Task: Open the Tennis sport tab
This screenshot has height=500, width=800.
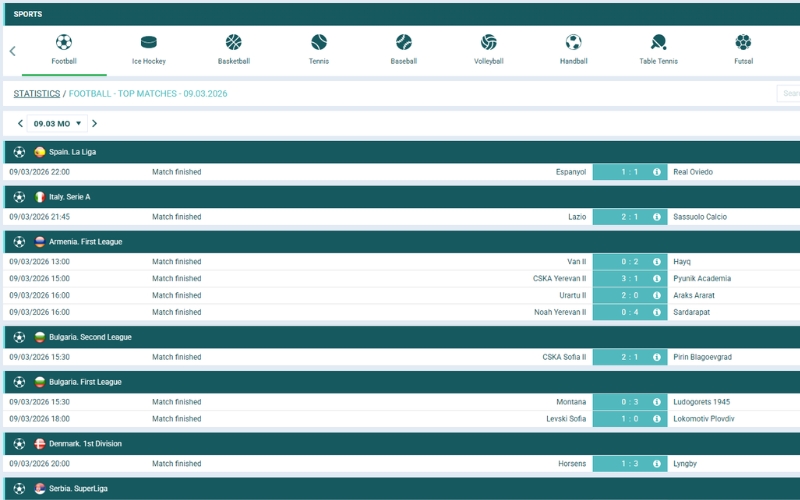Action: tap(318, 49)
